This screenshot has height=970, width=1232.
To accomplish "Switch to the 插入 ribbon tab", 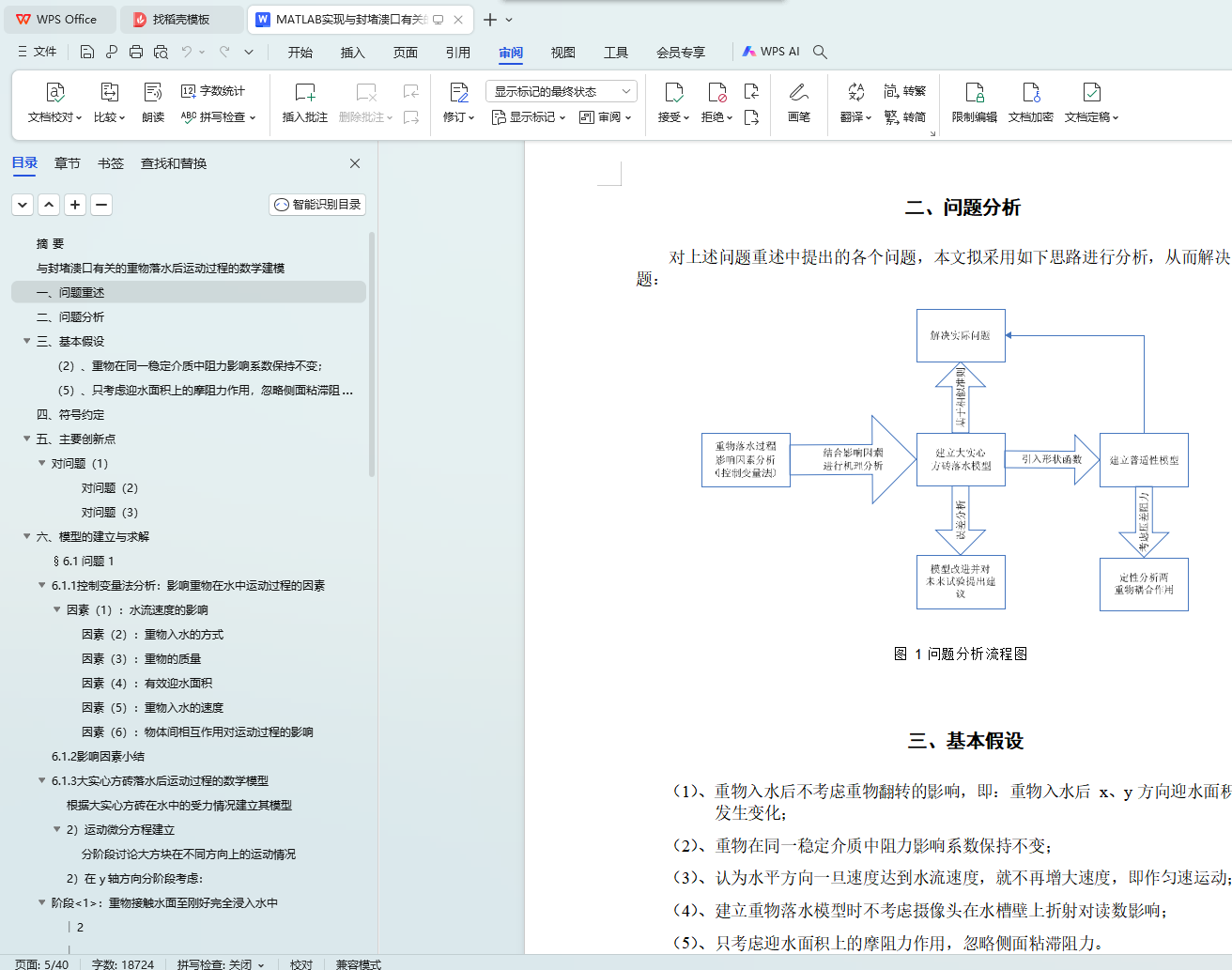I will pos(353,53).
